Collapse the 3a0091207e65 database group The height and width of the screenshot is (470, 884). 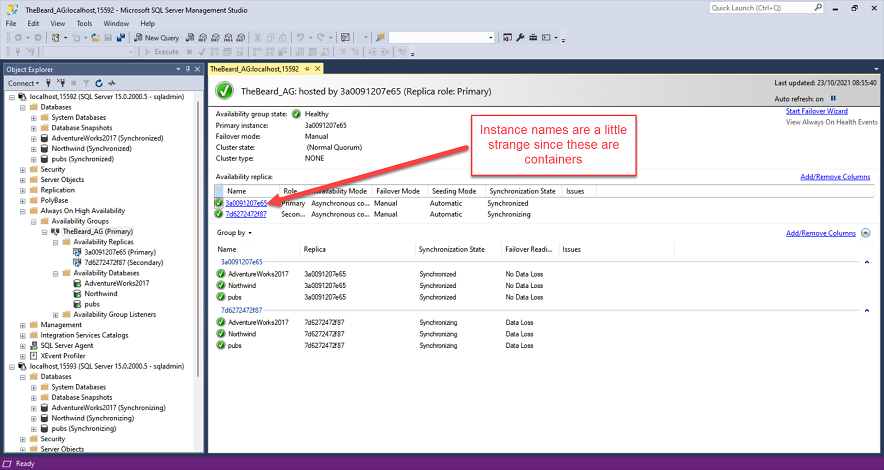[867, 262]
